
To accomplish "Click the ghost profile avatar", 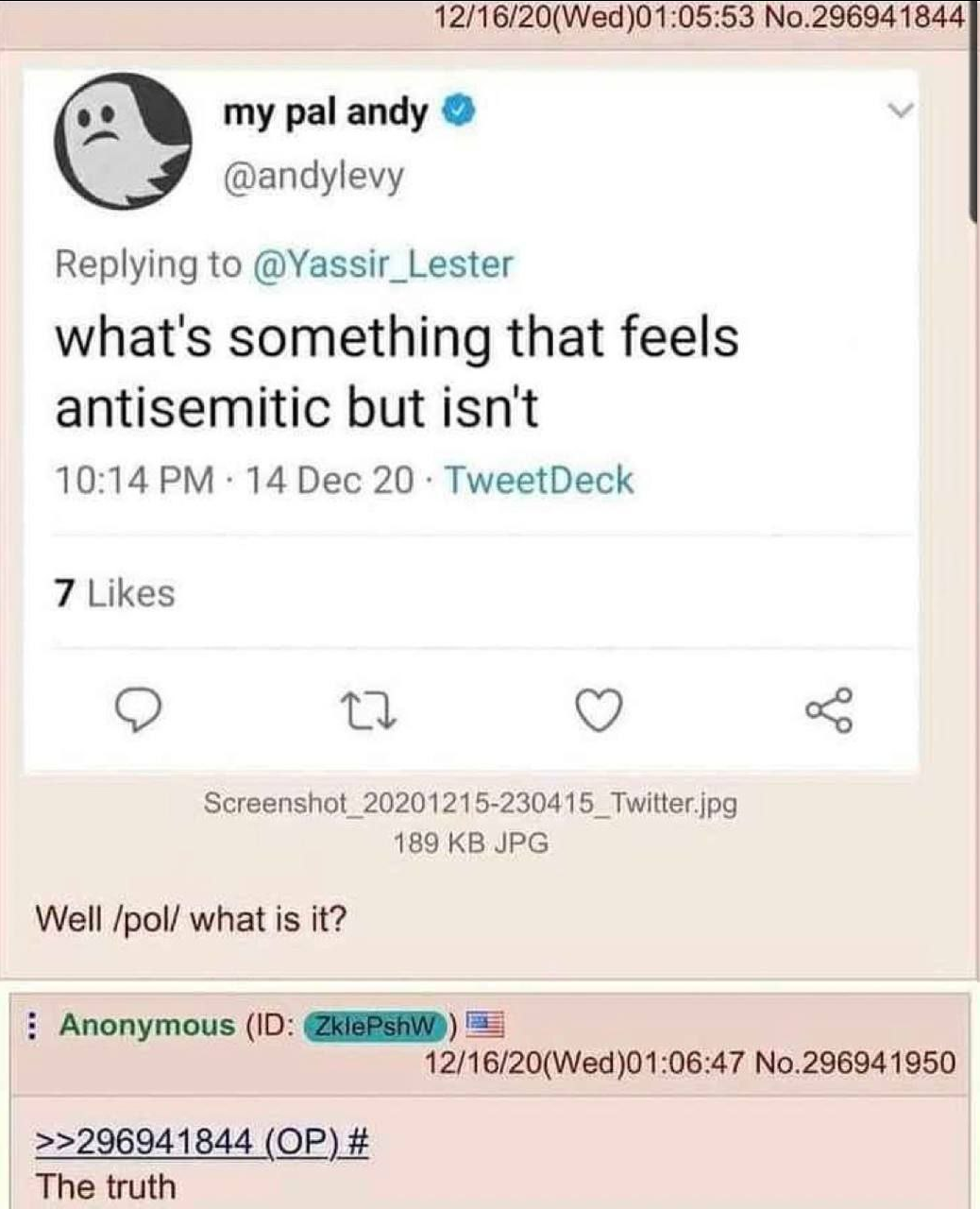I will [x=122, y=142].
